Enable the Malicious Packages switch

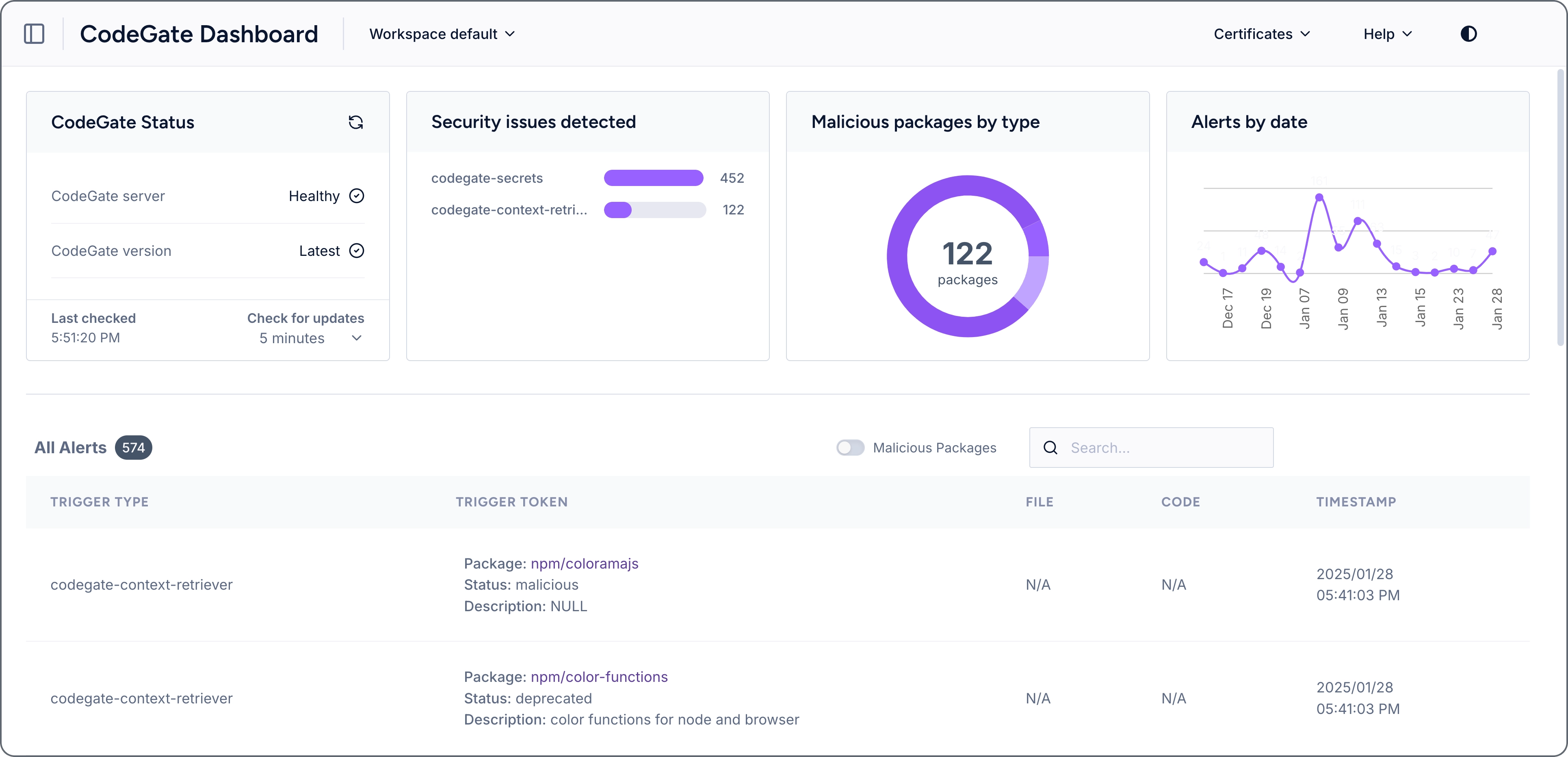(x=850, y=448)
